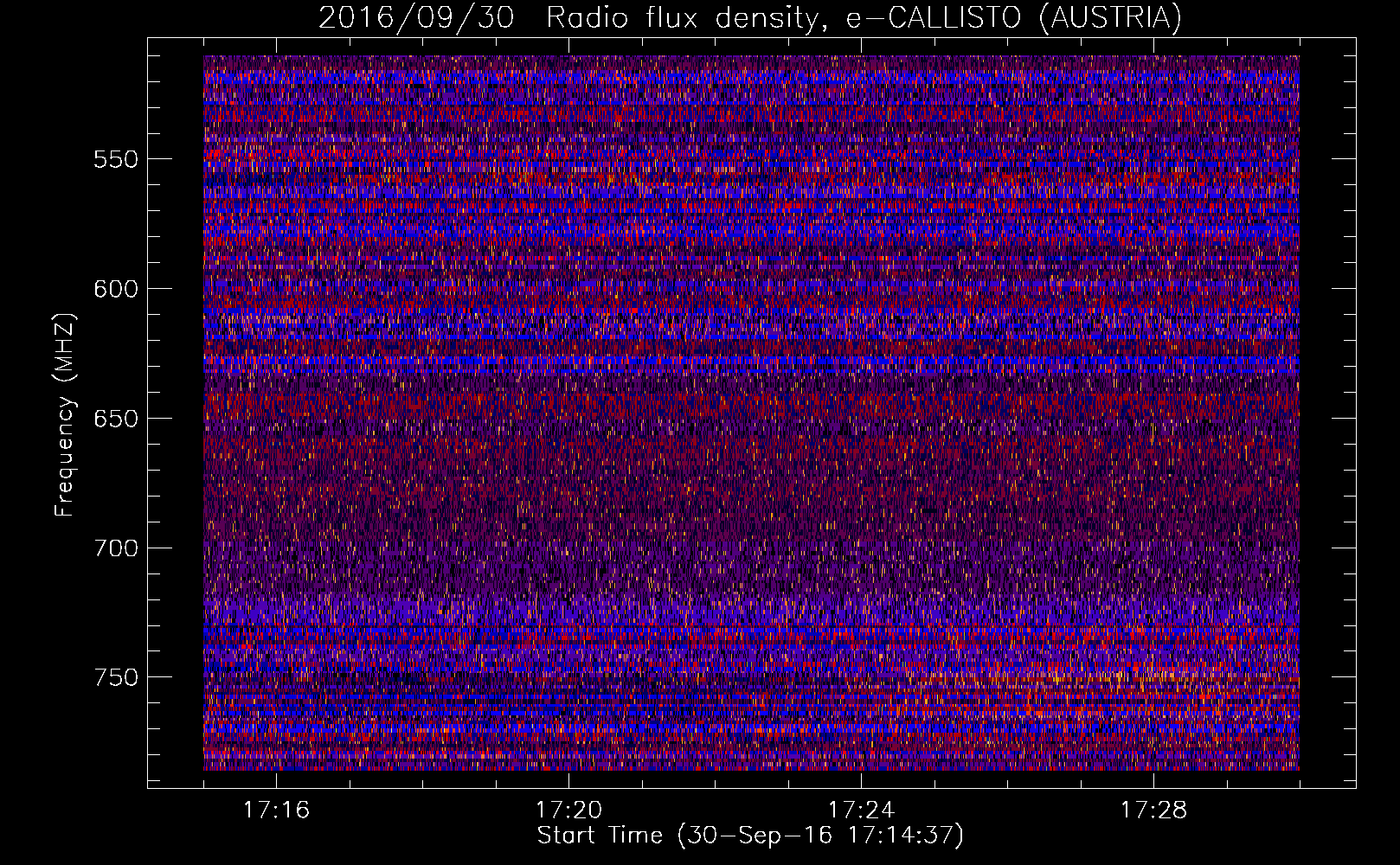Select the 'Frequency (MHZ)' axis label

point(65,416)
